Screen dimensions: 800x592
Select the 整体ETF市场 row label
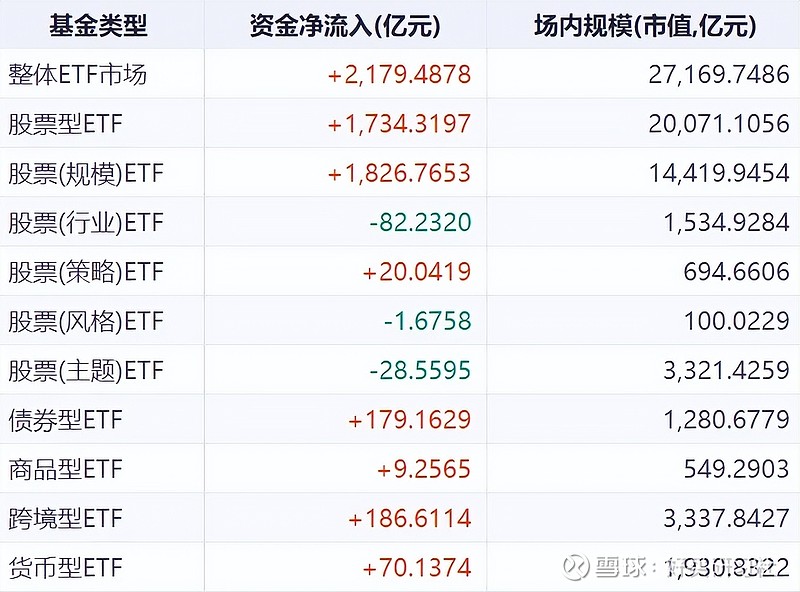[77, 75]
